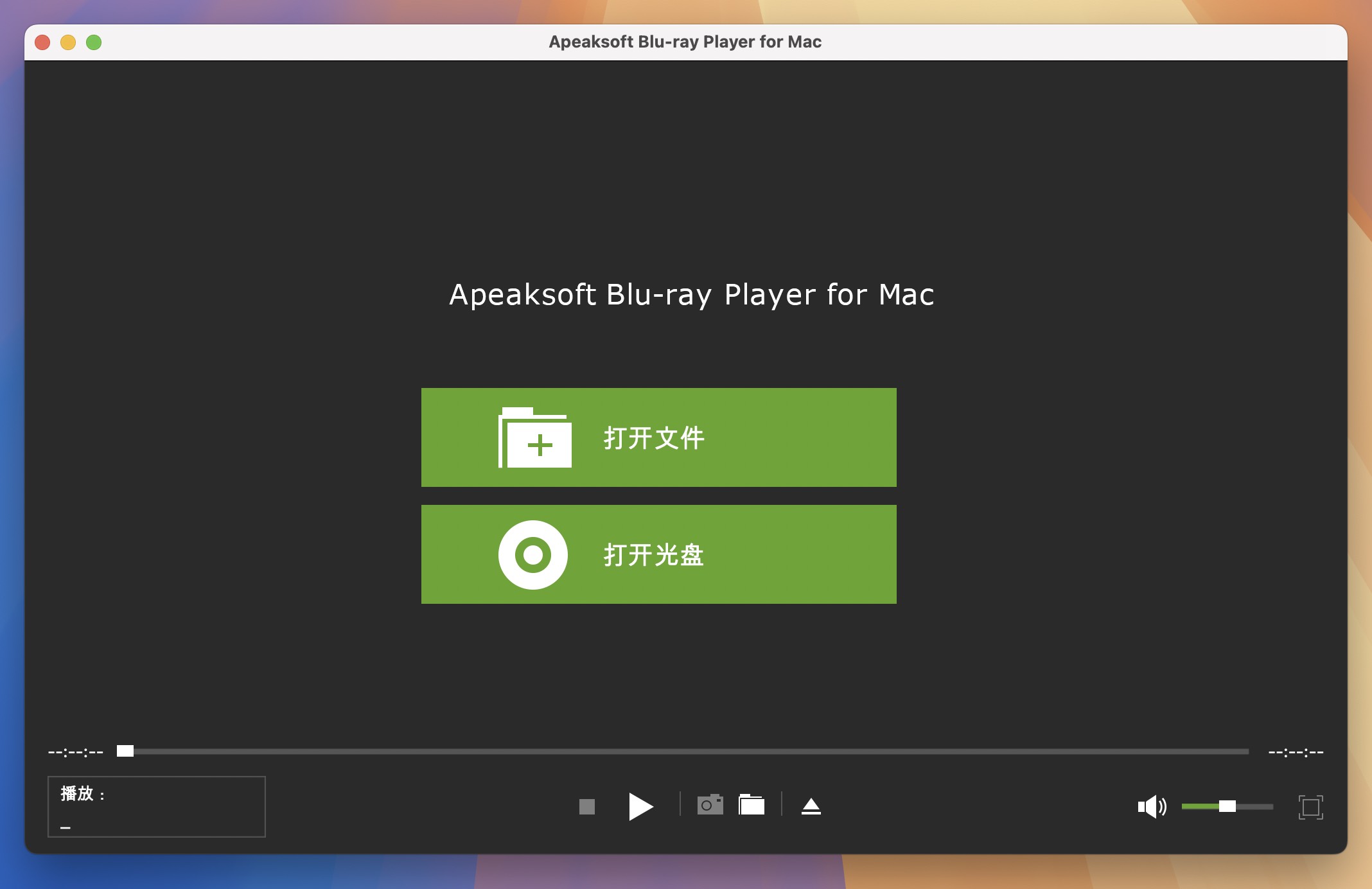
Task: Click the 打开文件 open file button
Action: click(x=658, y=437)
